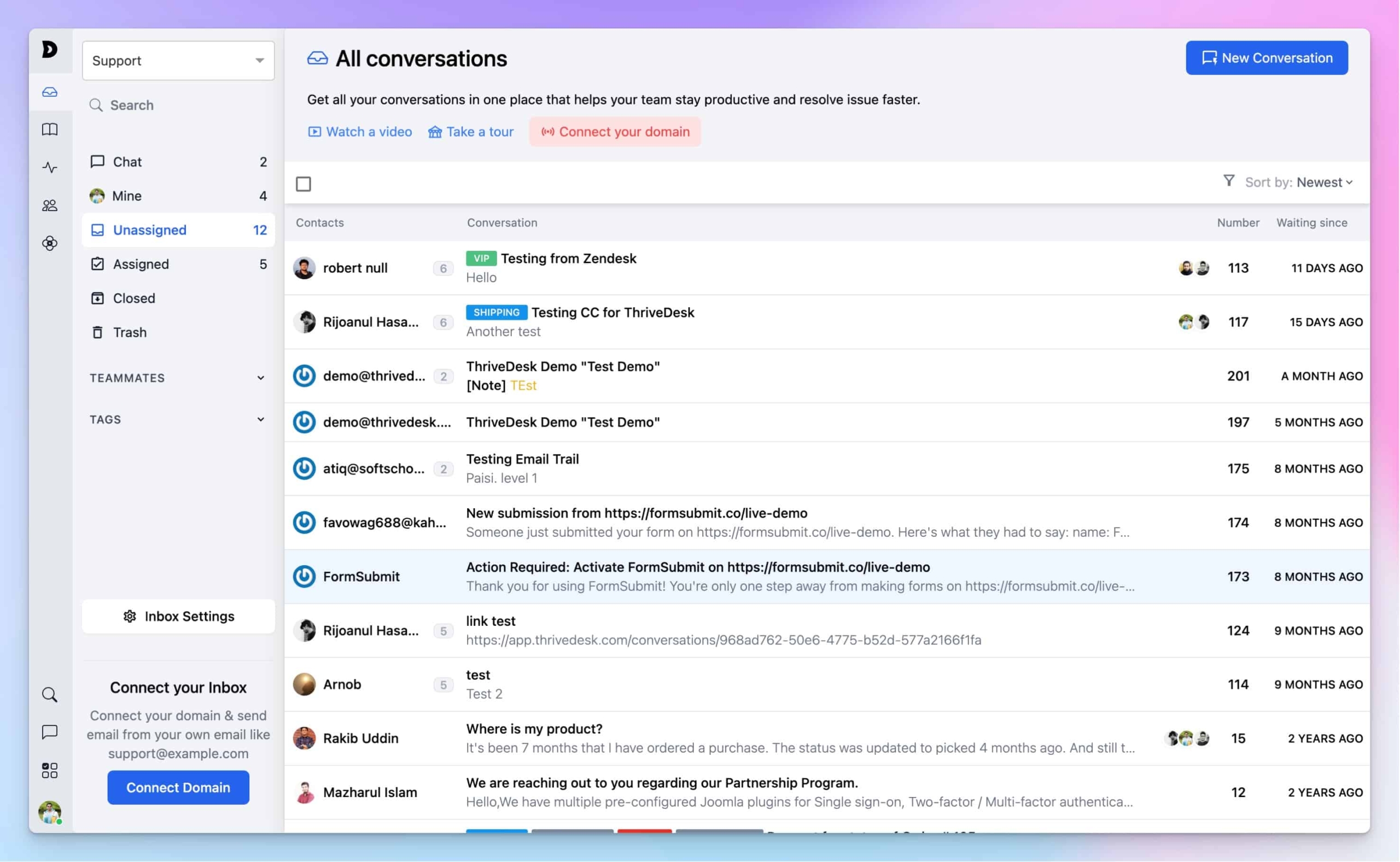Open the knowledge base book icon
Viewport: 1400px width, 862px height.
[50, 130]
